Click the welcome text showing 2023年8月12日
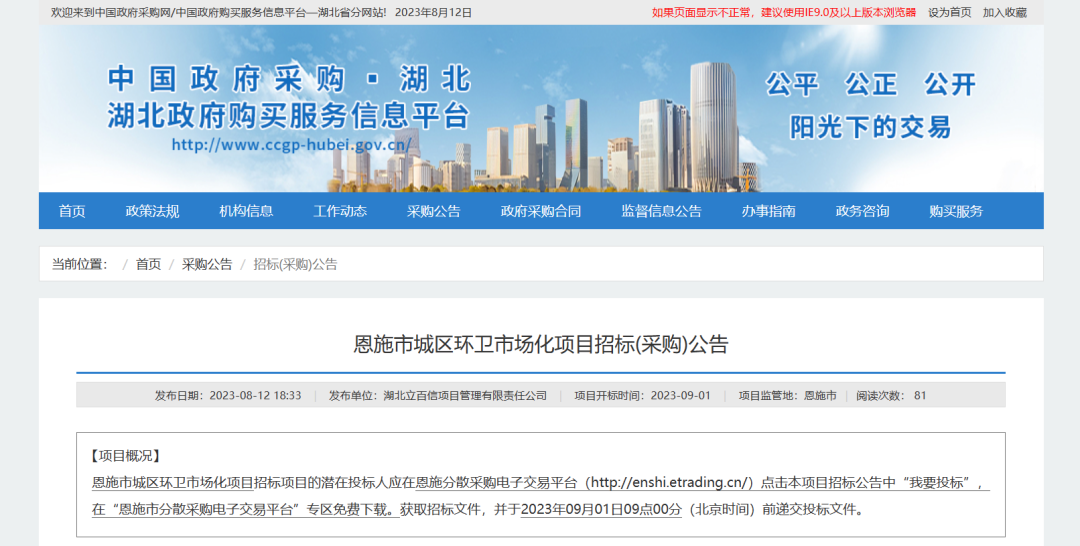 click(x=261, y=12)
